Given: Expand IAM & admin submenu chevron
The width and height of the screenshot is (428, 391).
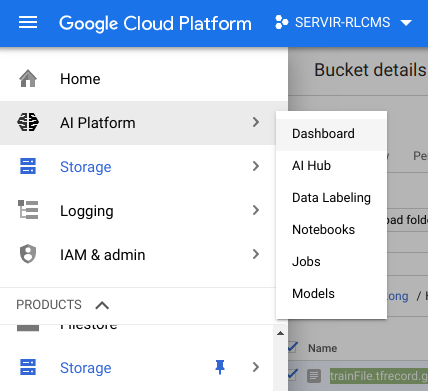Looking at the screenshot, I should click(x=256, y=254).
